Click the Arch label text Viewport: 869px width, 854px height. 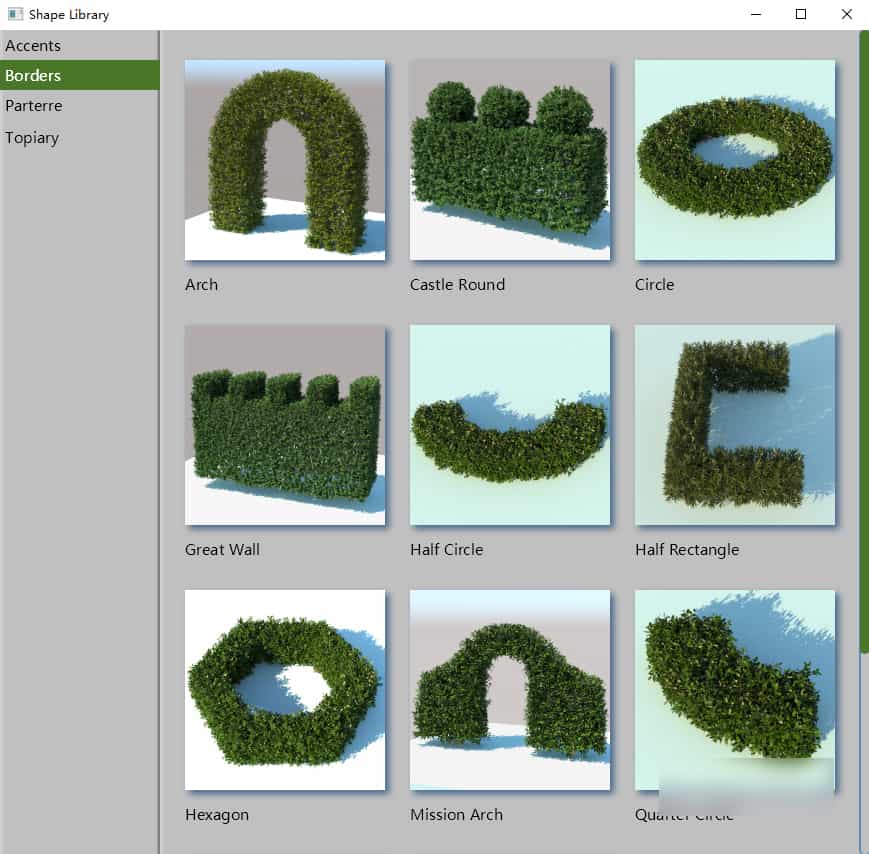(x=201, y=285)
